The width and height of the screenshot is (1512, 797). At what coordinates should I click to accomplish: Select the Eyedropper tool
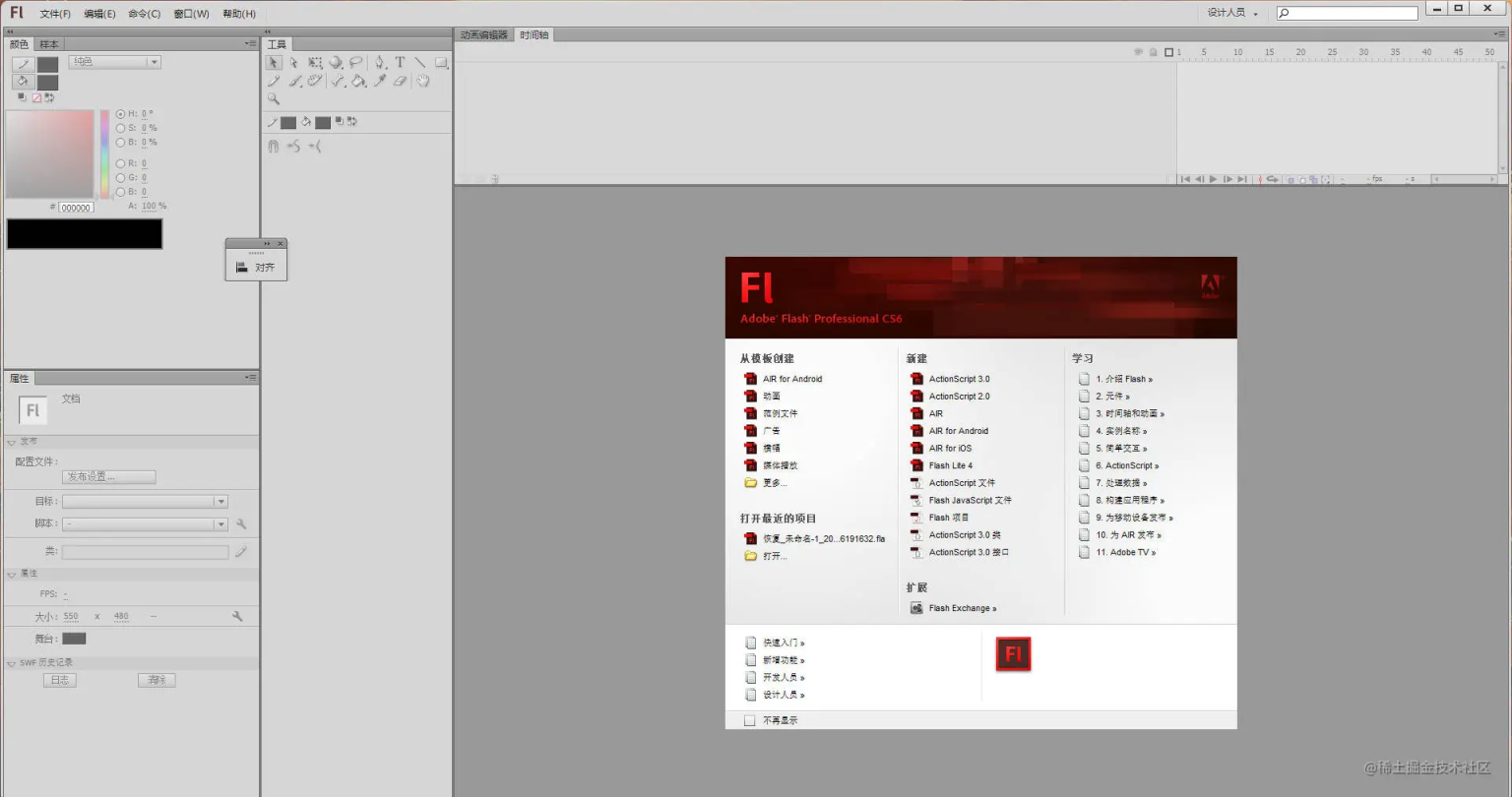(380, 81)
